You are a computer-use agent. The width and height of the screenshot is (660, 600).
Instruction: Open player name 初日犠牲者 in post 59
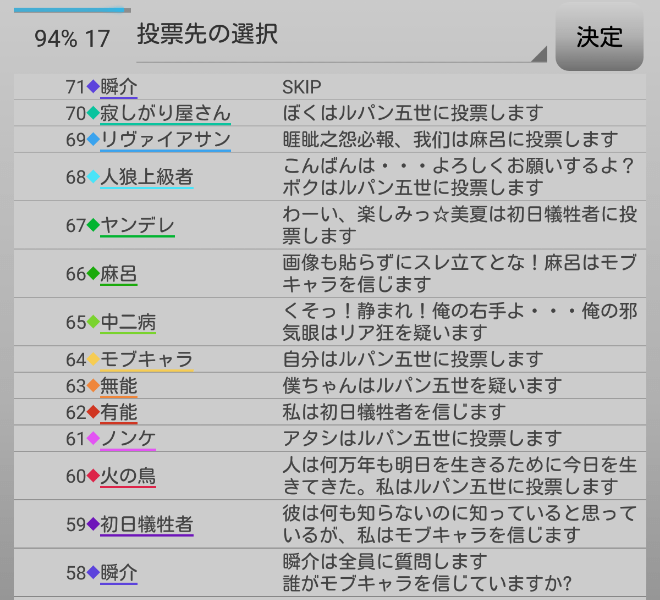(147, 524)
